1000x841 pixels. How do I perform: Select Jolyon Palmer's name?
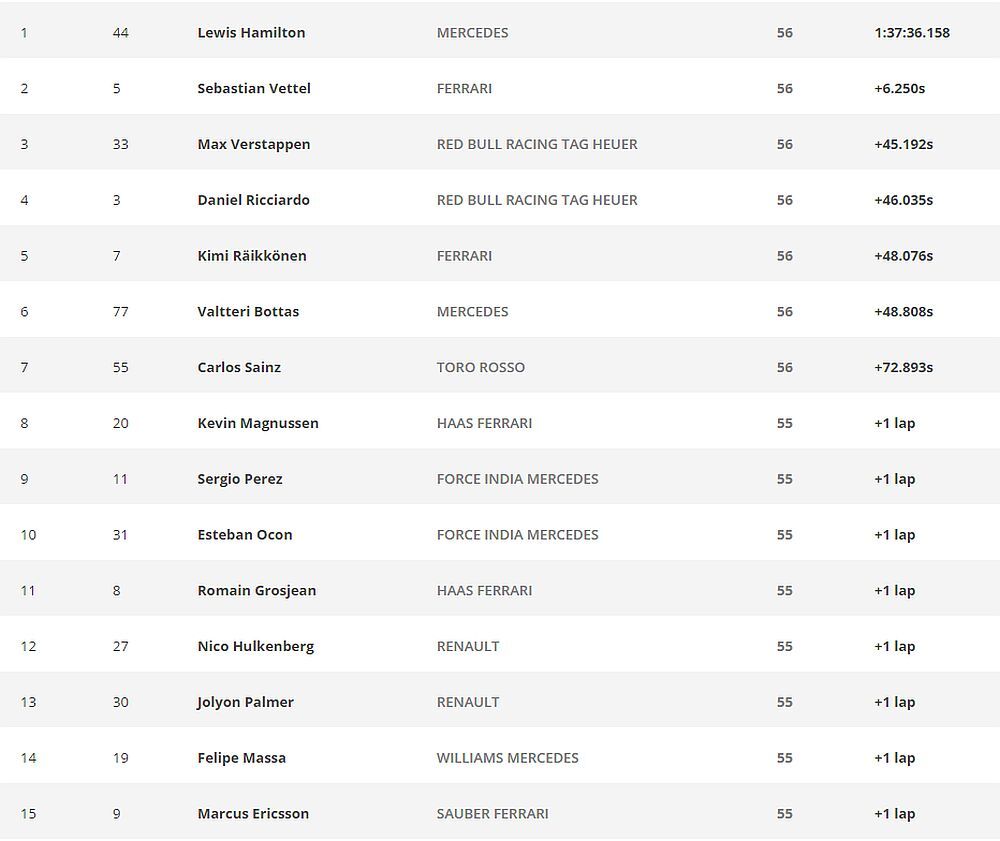(245, 702)
